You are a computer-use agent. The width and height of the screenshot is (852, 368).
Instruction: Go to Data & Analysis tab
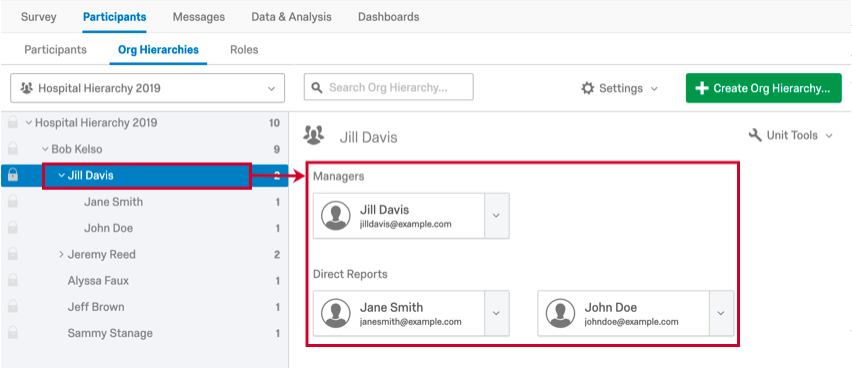tap(291, 17)
